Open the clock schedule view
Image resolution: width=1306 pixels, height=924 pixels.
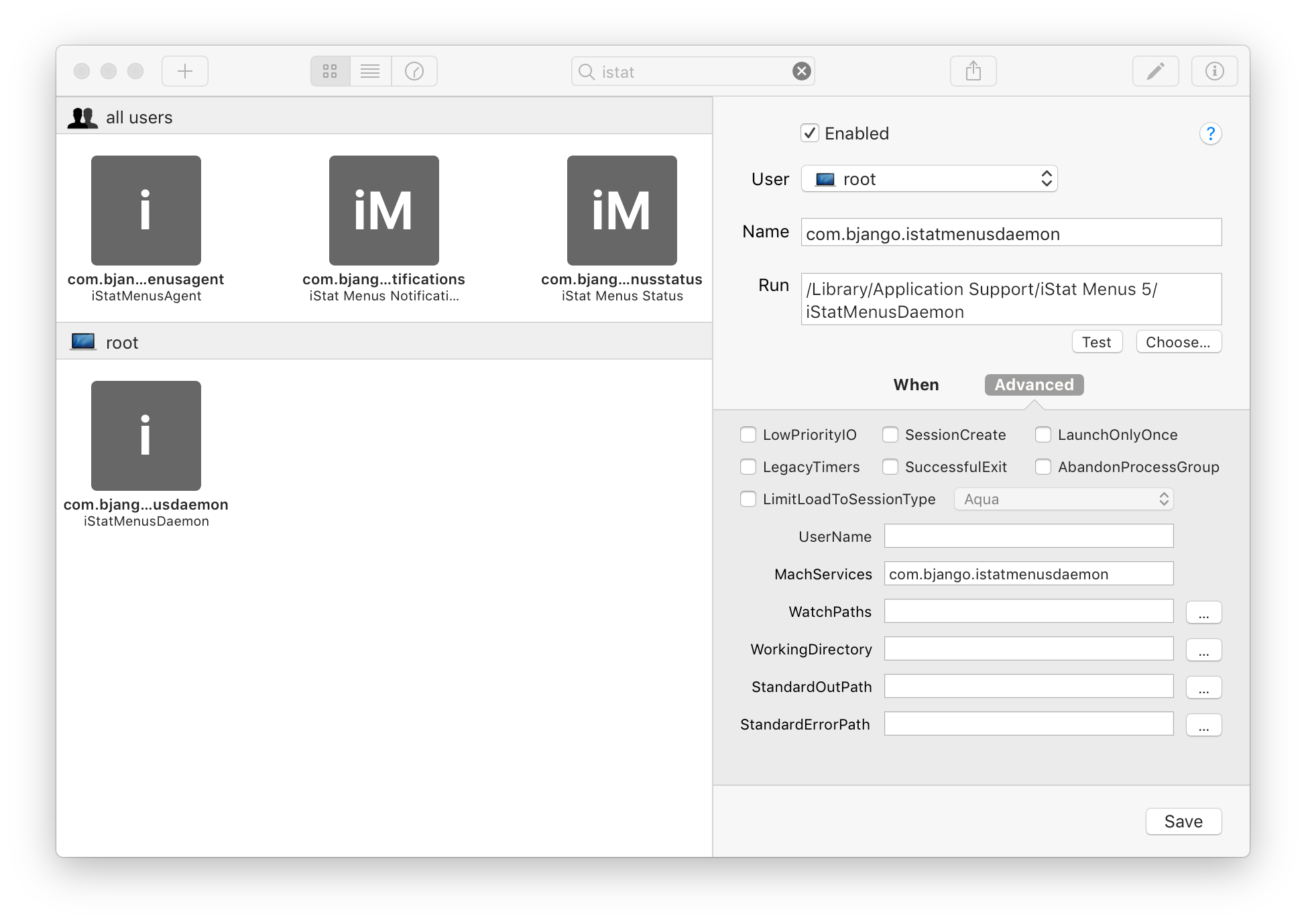coord(414,71)
